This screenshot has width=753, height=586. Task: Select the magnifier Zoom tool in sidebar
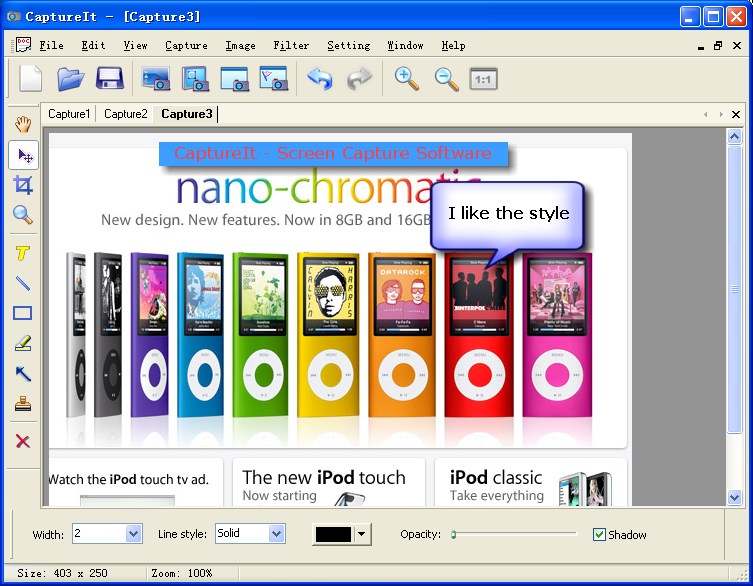pos(23,215)
